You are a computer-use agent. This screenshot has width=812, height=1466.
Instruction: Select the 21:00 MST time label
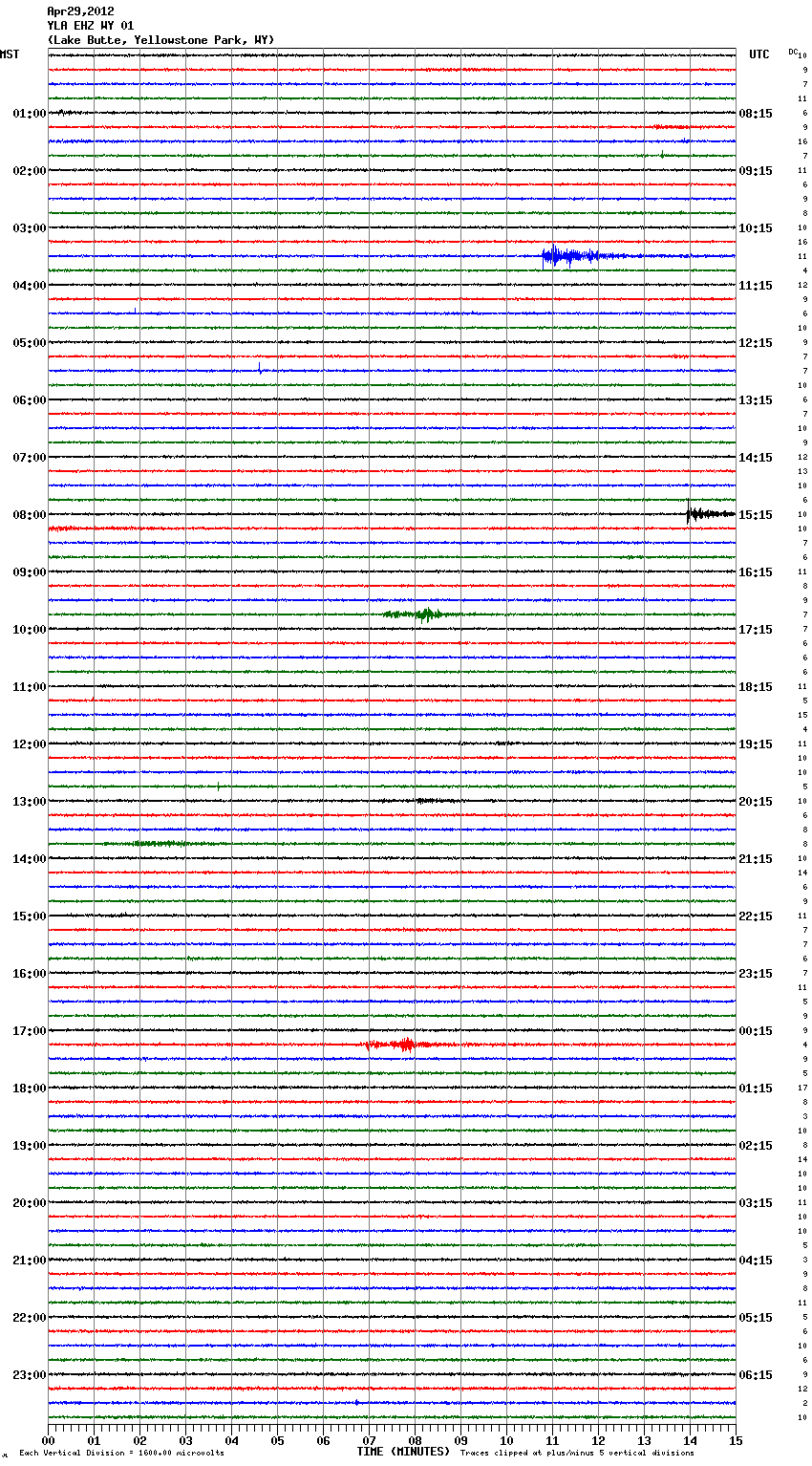[x=29, y=1260]
